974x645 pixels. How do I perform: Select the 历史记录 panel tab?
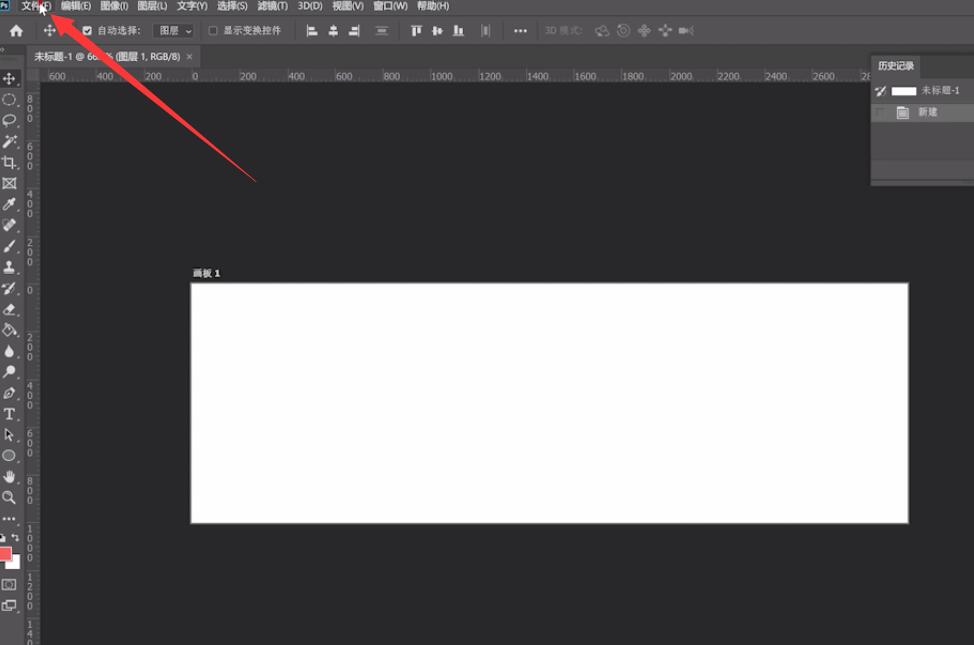pos(896,66)
